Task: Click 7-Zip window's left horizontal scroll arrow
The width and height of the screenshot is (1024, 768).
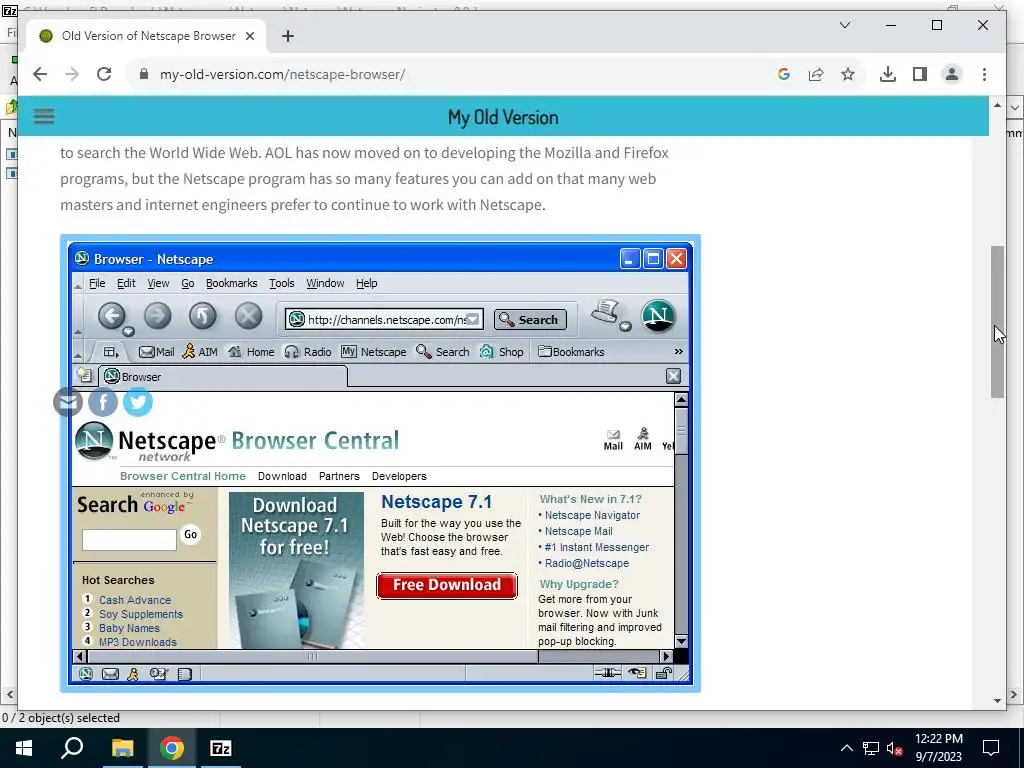Action: tap(9, 695)
